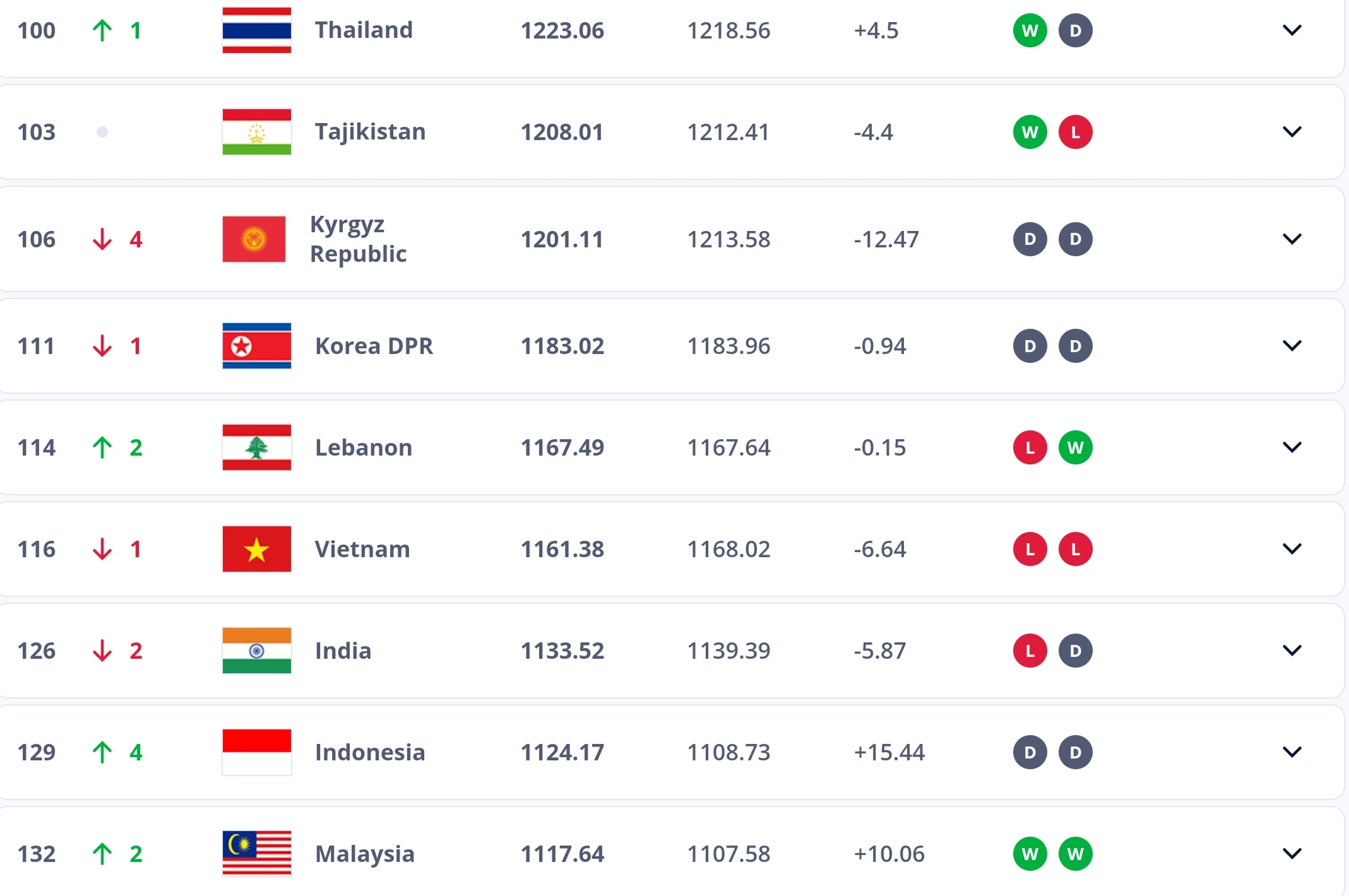Click India's red L loss badge
Image resolution: width=1349 pixels, height=896 pixels.
[1030, 651]
